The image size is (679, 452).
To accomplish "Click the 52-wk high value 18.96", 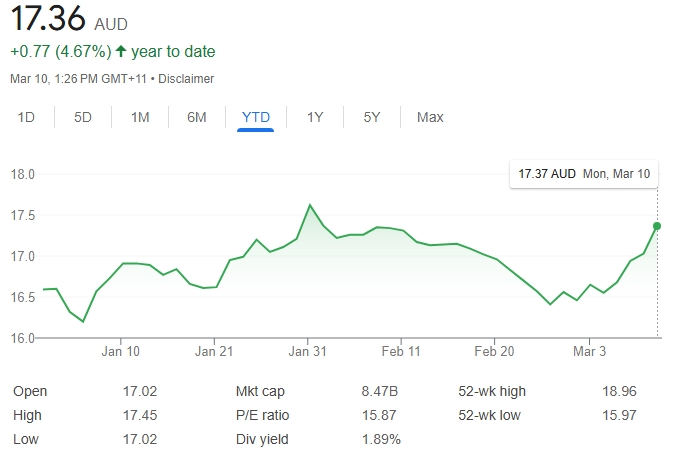I will [x=620, y=391].
